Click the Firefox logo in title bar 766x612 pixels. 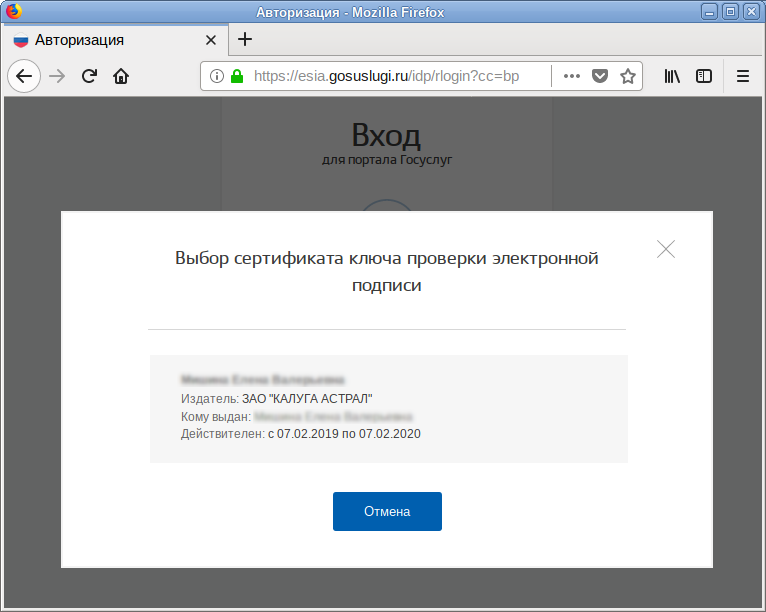pyautogui.click(x=14, y=11)
